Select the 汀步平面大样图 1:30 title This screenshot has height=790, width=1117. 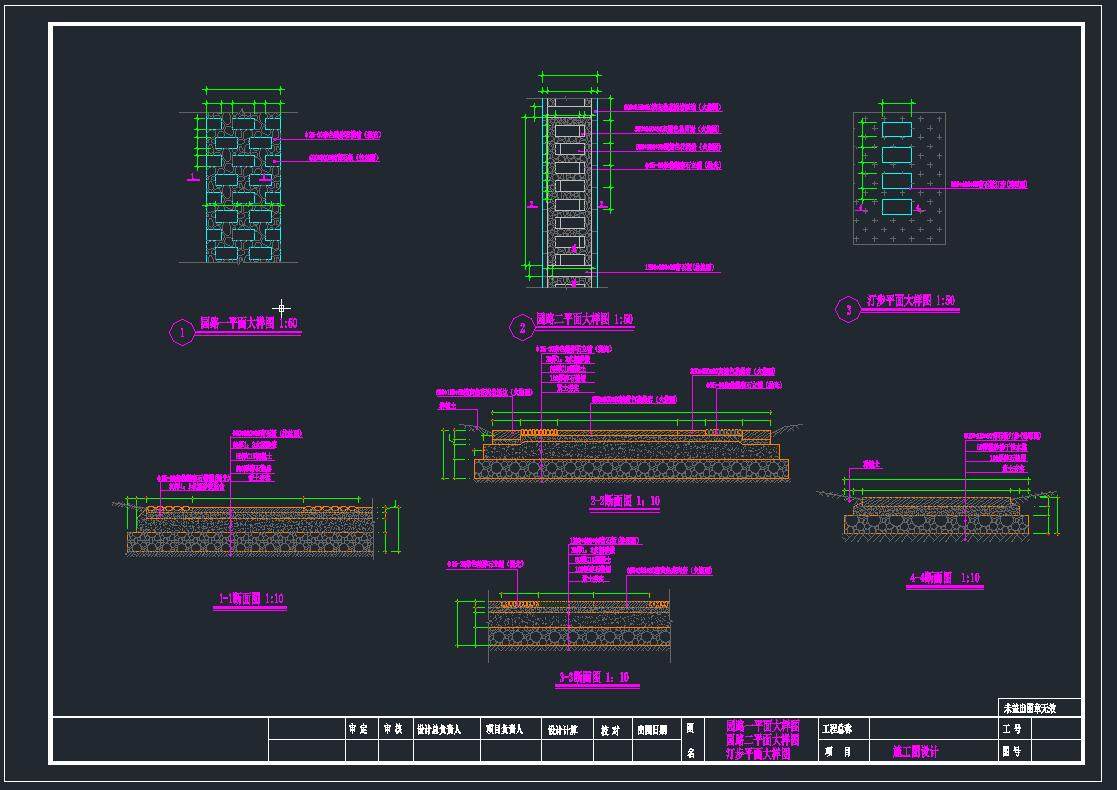coord(910,301)
